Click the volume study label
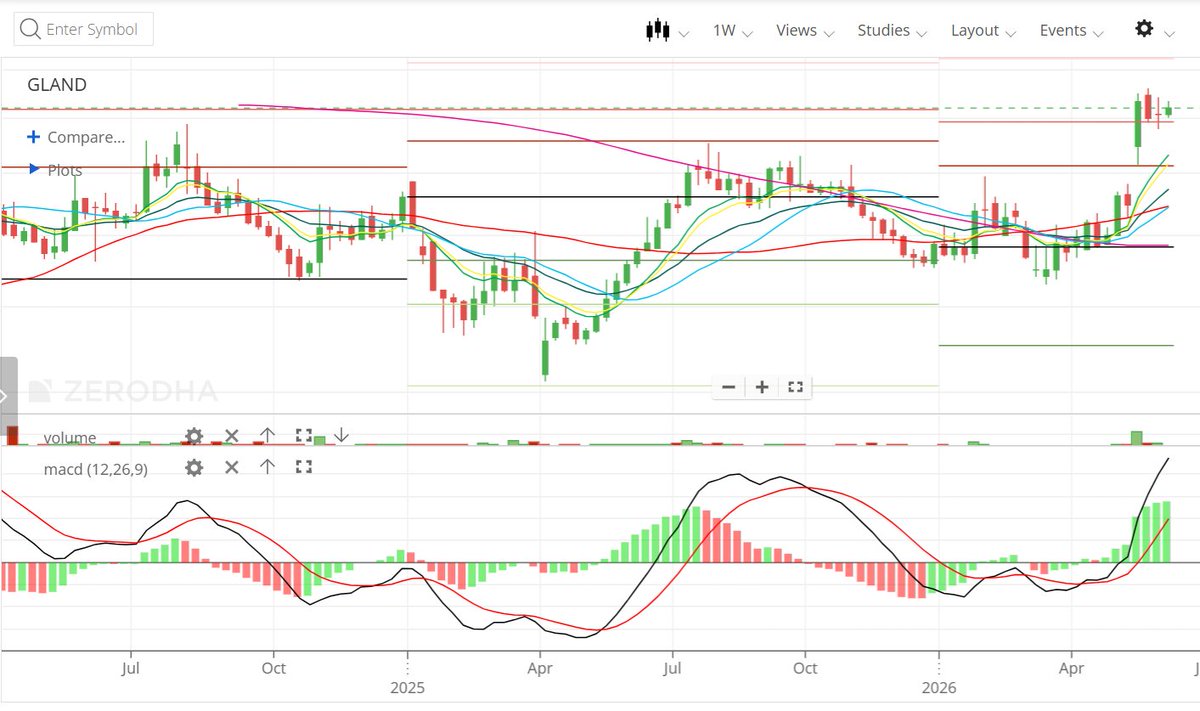 (70, 437)
